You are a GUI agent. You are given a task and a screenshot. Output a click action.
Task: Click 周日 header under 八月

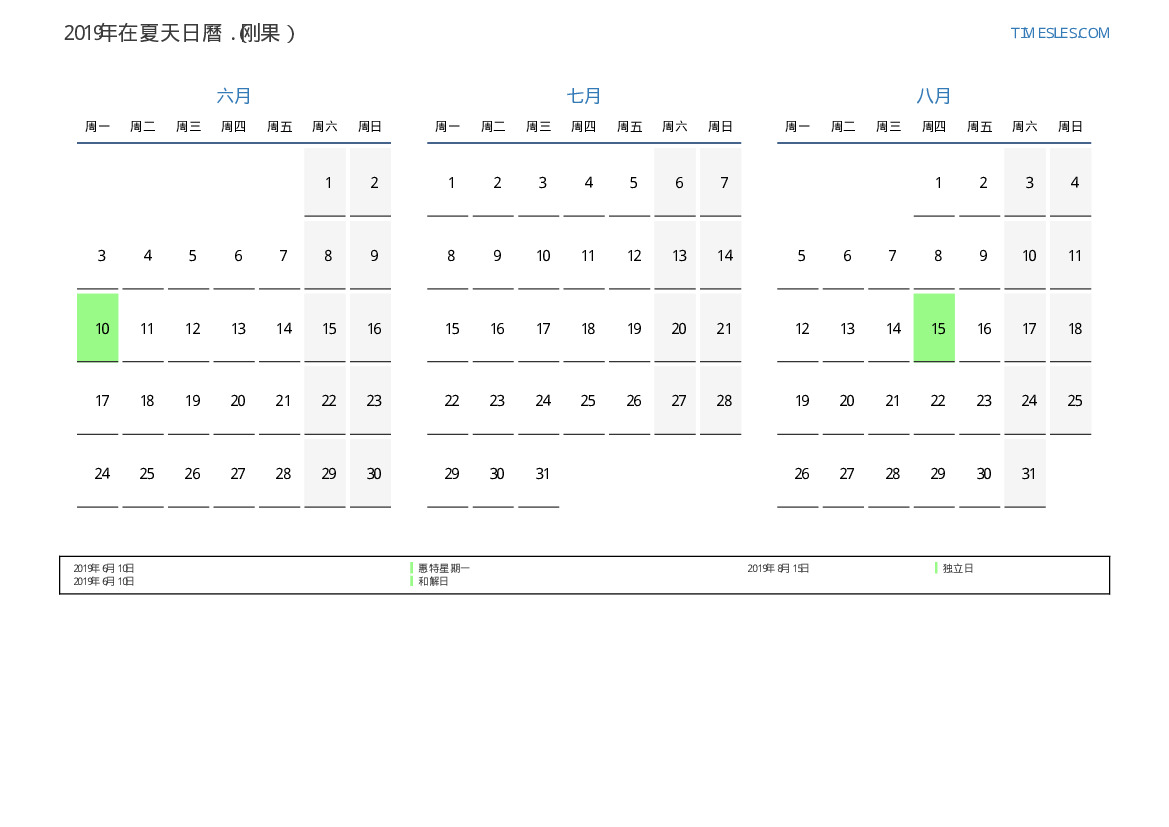click(1070, 127)
